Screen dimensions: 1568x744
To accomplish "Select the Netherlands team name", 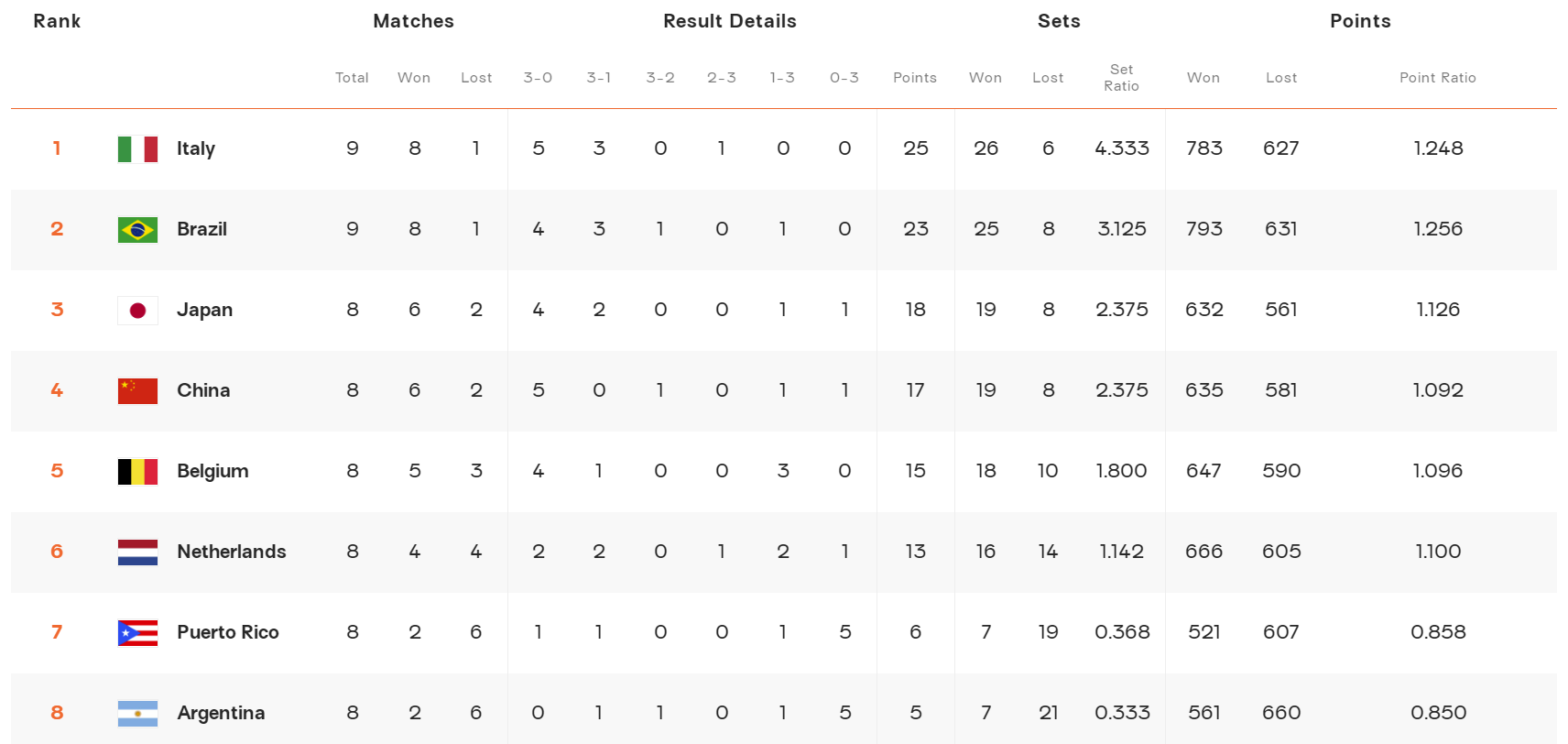I will click(x=232, y=552).
